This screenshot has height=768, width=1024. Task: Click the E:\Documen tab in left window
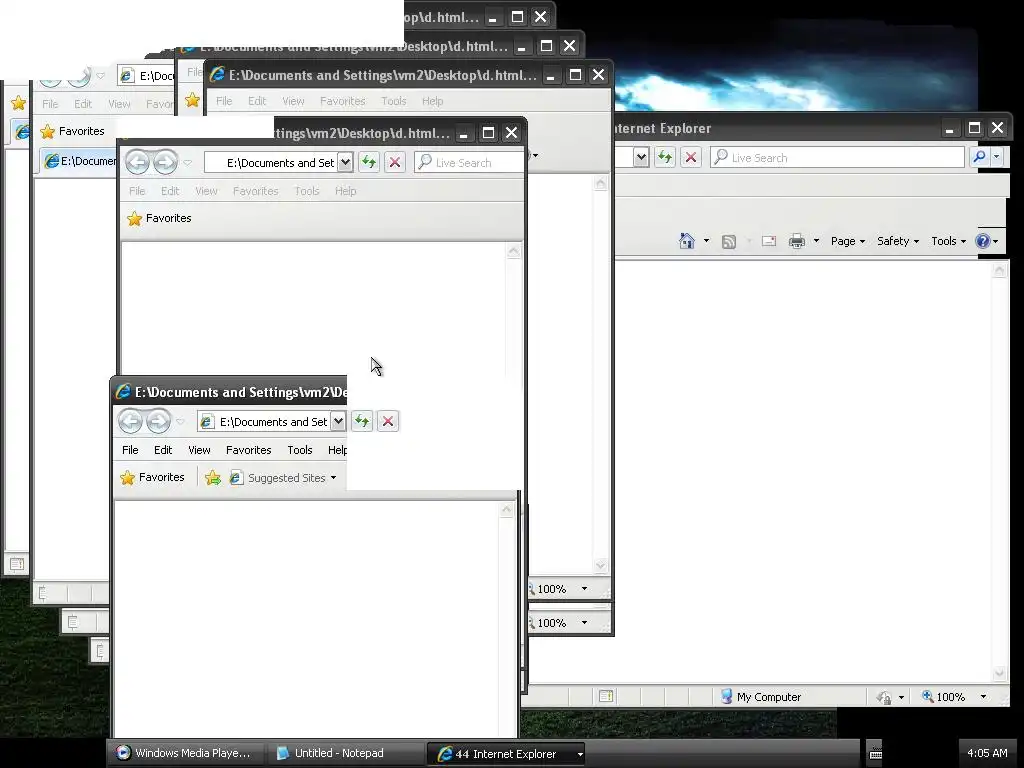(x=80, y=161)
